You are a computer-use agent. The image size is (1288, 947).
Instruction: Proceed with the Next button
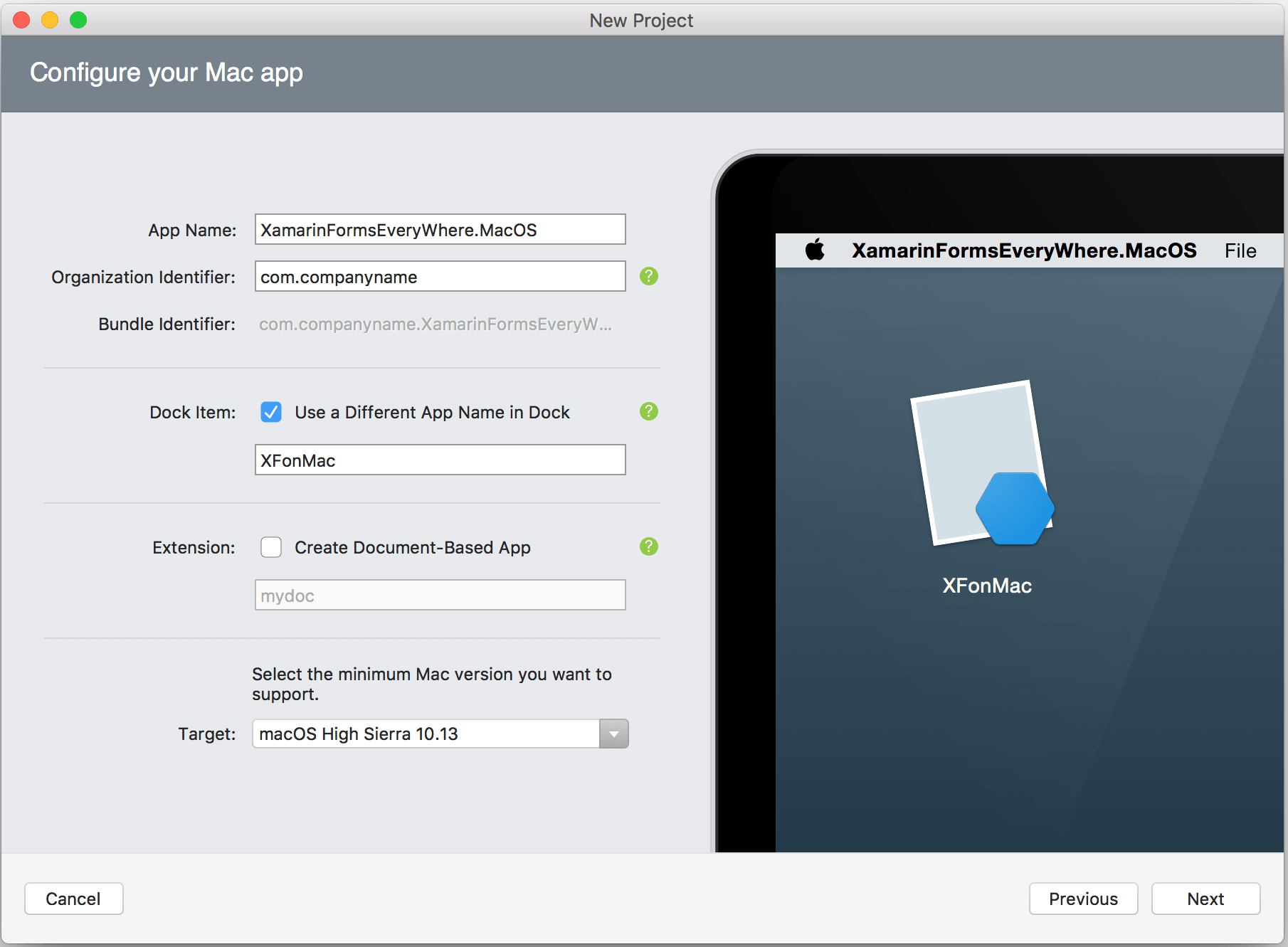1205,899
